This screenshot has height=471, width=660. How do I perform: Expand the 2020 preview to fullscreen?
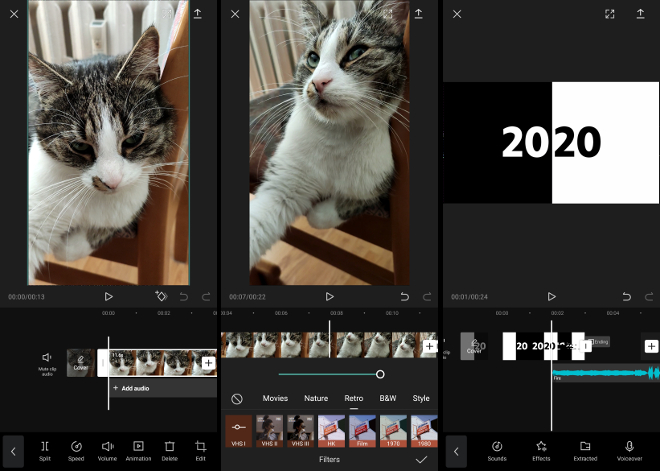[610, 14]
